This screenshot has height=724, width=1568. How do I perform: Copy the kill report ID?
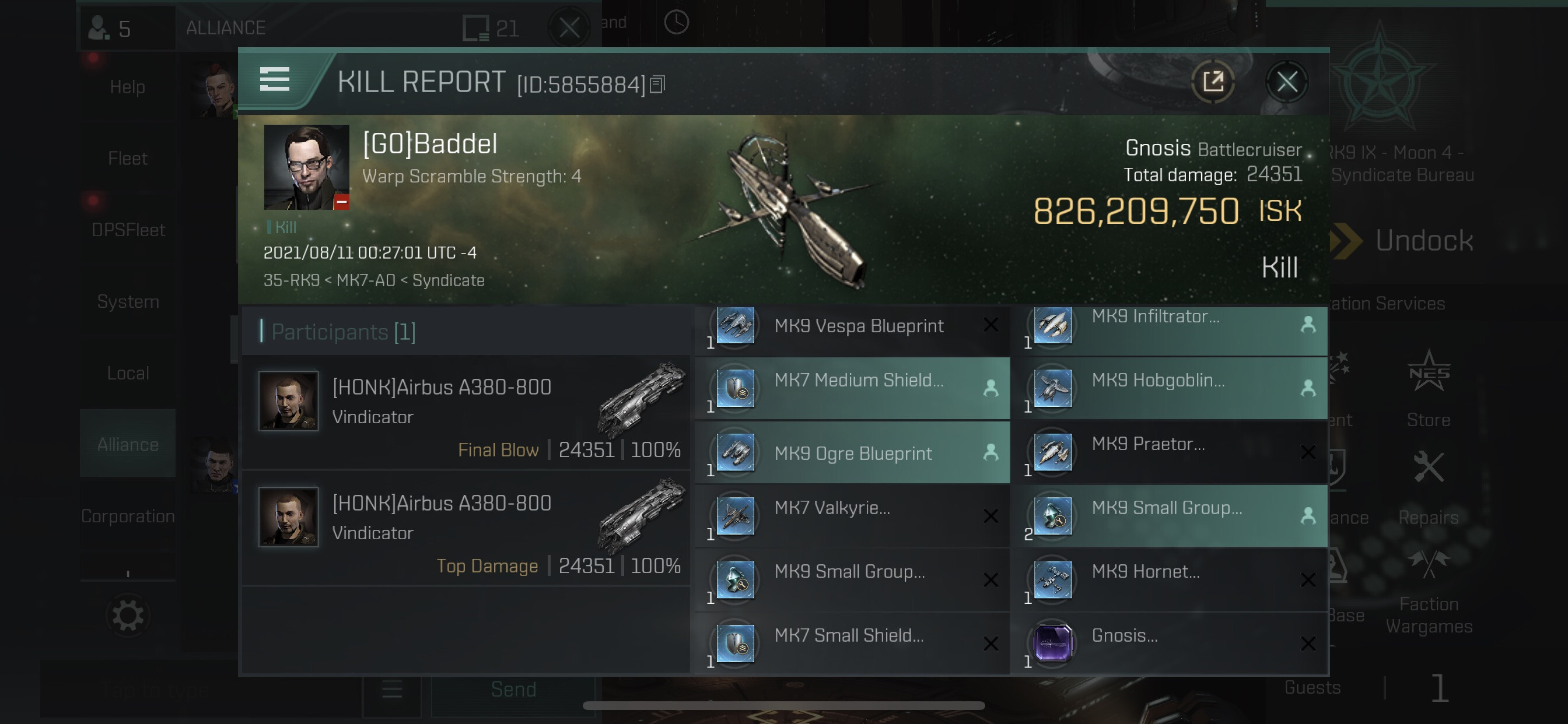click(x=657, y=84)
